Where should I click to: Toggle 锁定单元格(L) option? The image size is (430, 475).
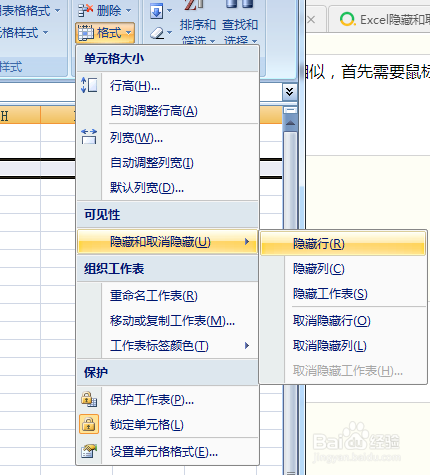168,425
